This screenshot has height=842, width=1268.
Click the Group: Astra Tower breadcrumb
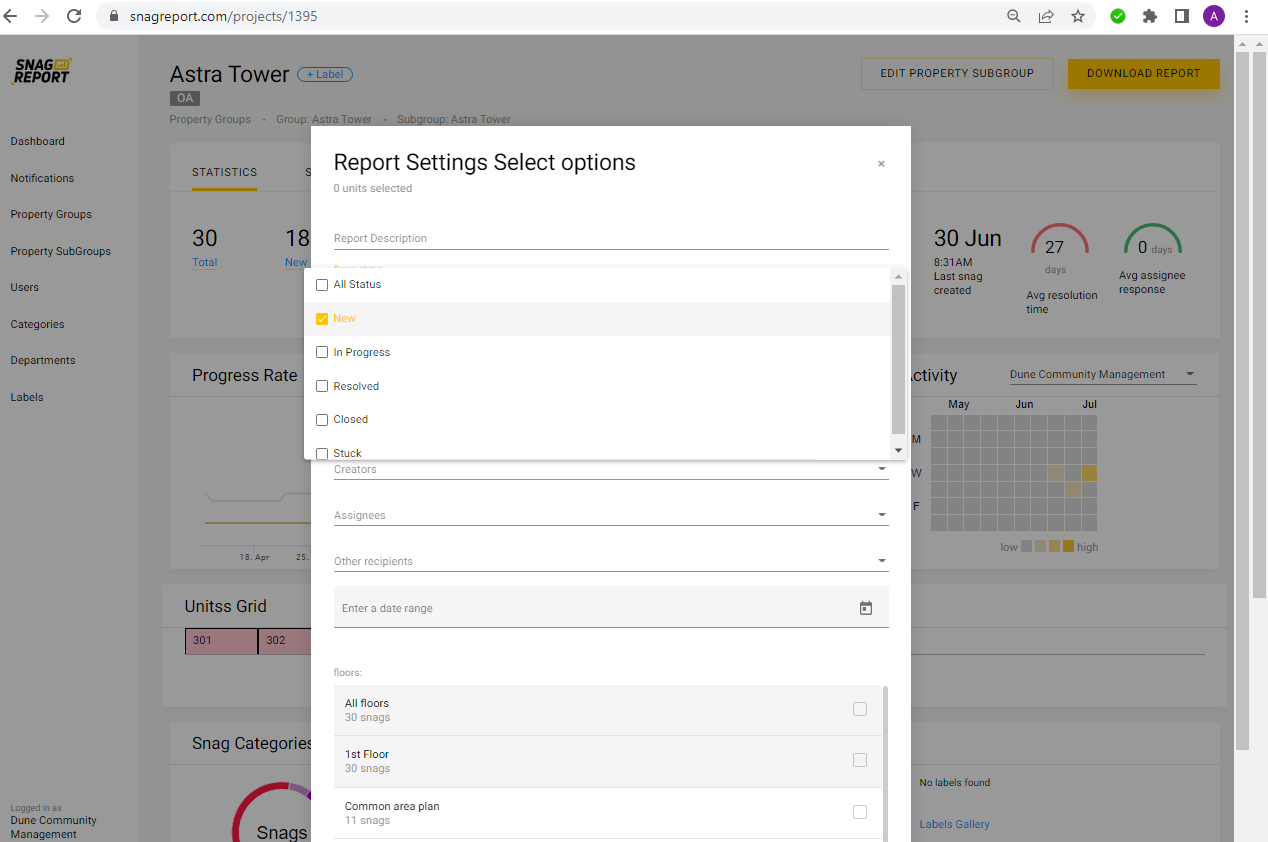point(324,119)
